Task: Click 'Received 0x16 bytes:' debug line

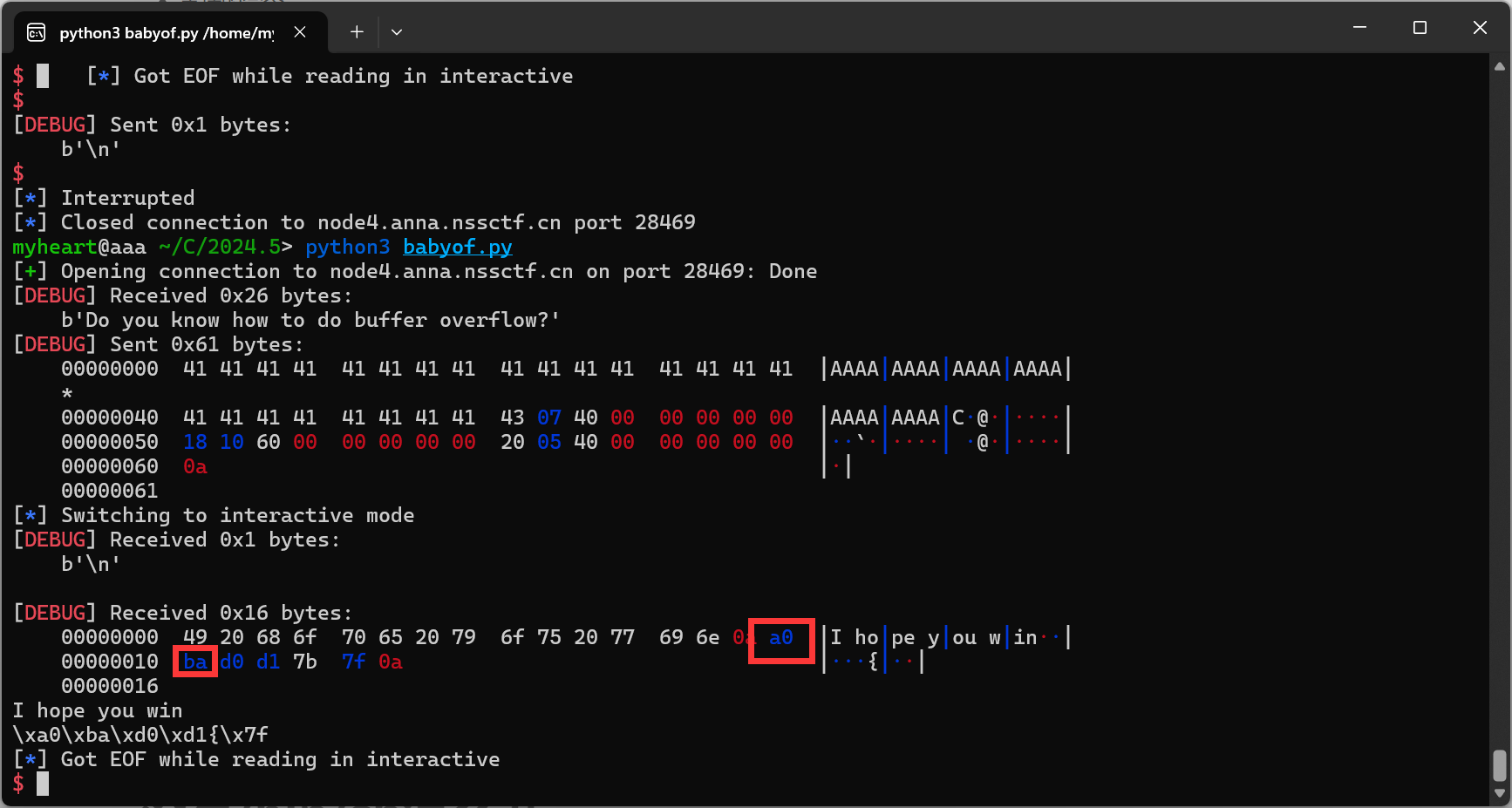Action: click(x=182, y=613)
